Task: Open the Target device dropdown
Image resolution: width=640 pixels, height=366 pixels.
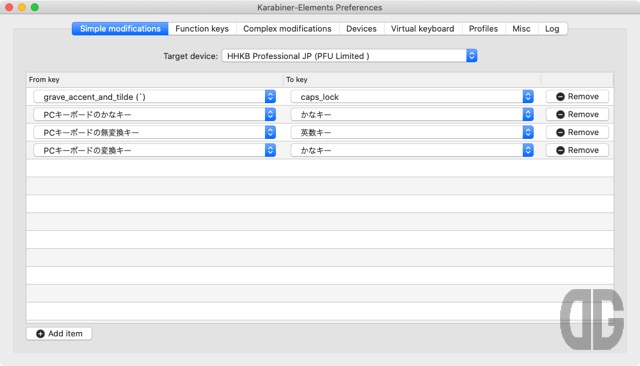Action: 349,56
